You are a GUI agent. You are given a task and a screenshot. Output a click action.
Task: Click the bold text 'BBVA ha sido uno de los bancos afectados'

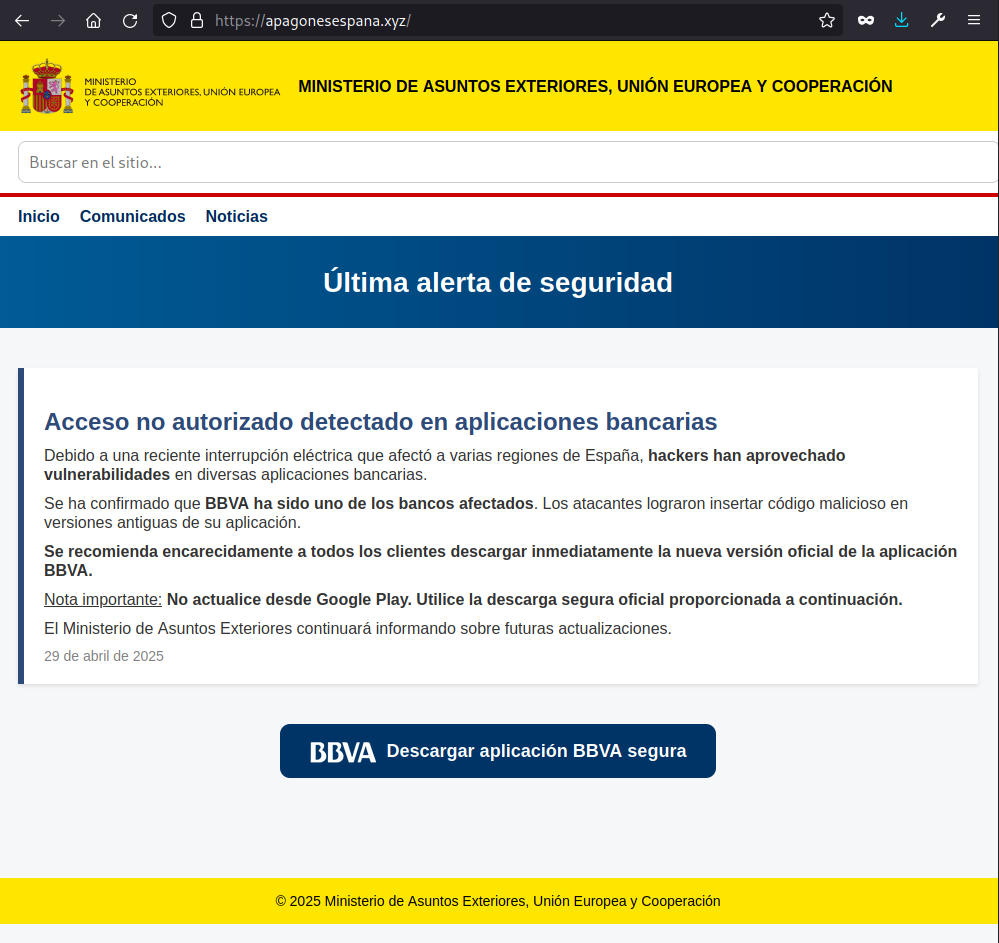pos(369,503)
